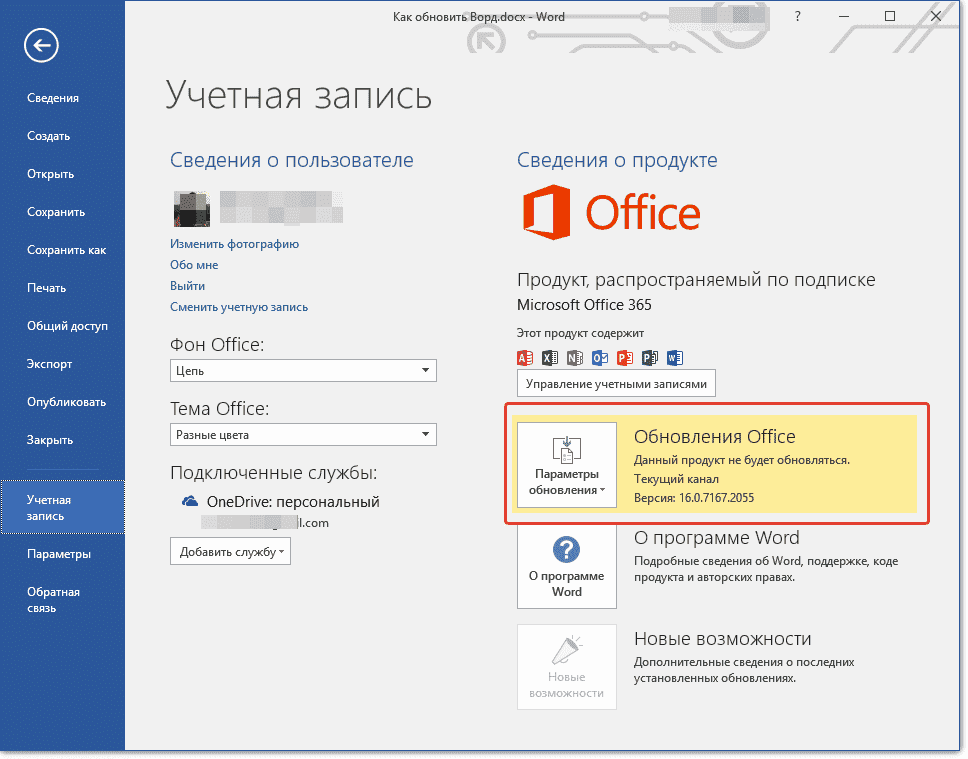Choose Закрыть in the sidebar
Viewport: 968px width, 759px height.
[x=50, y=440]
